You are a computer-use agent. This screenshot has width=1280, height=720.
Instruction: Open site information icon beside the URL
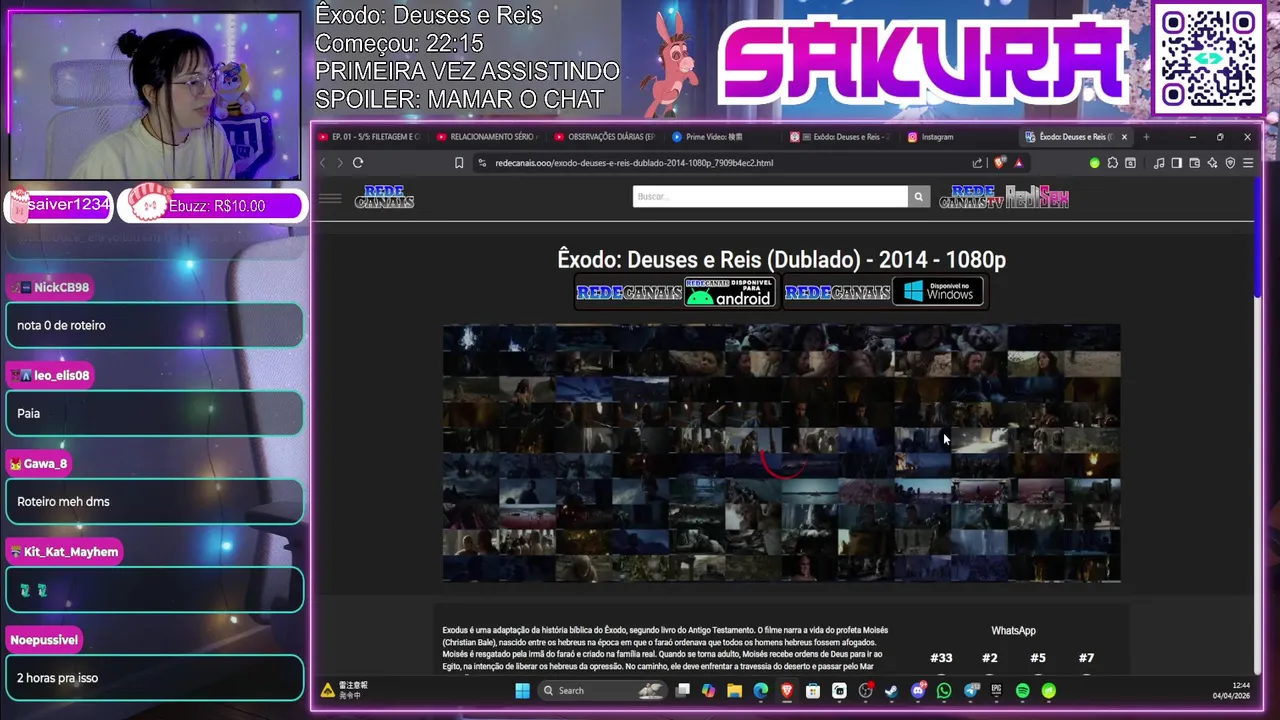tap(482, 163)
